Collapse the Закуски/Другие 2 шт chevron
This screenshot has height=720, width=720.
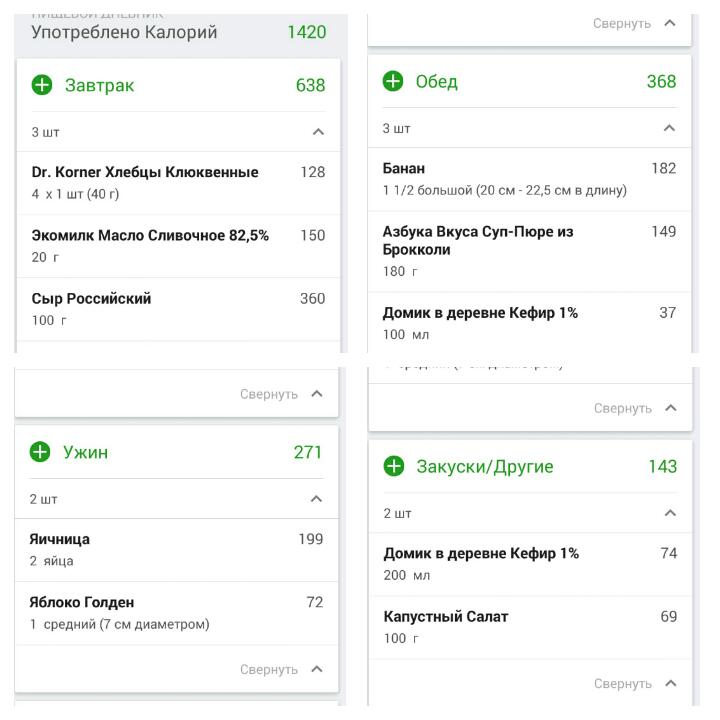670,513
